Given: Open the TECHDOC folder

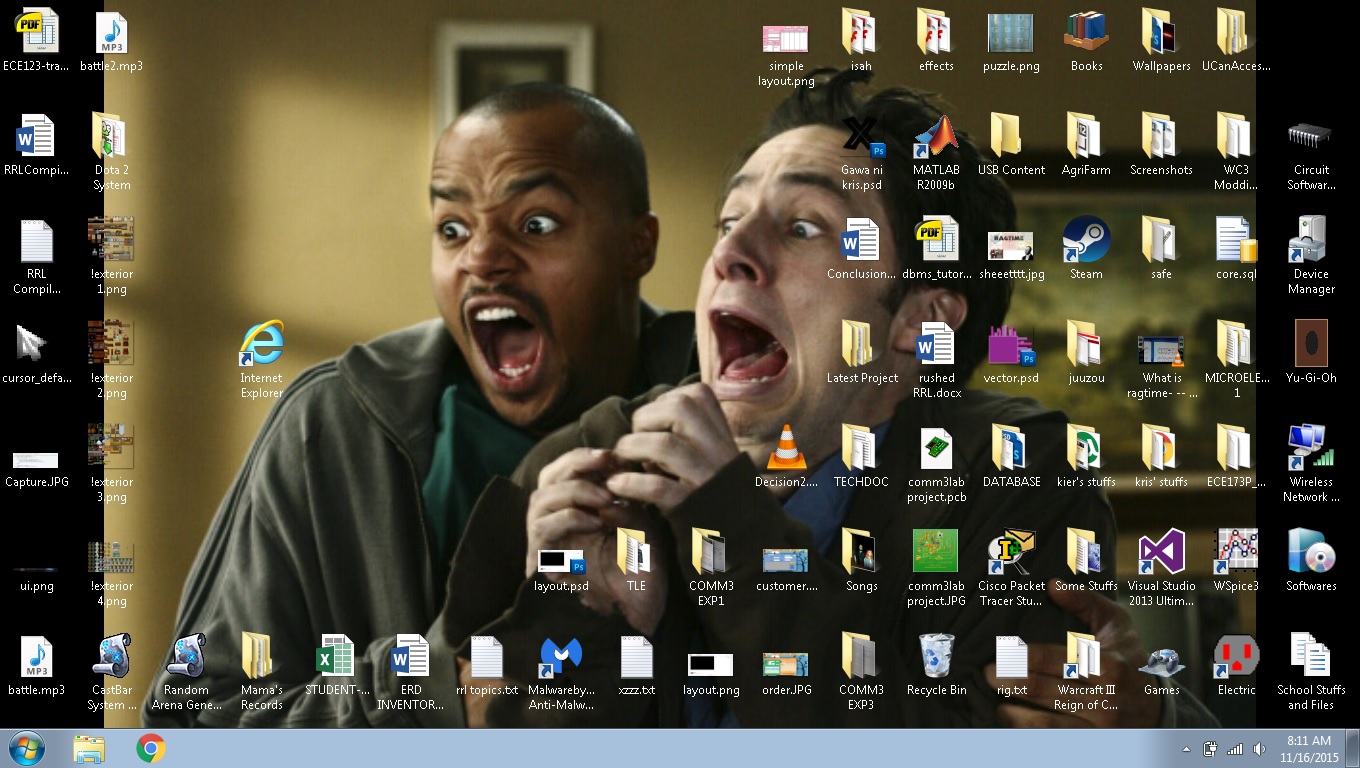Looking at the screenshot, I should tap(861, 449).
